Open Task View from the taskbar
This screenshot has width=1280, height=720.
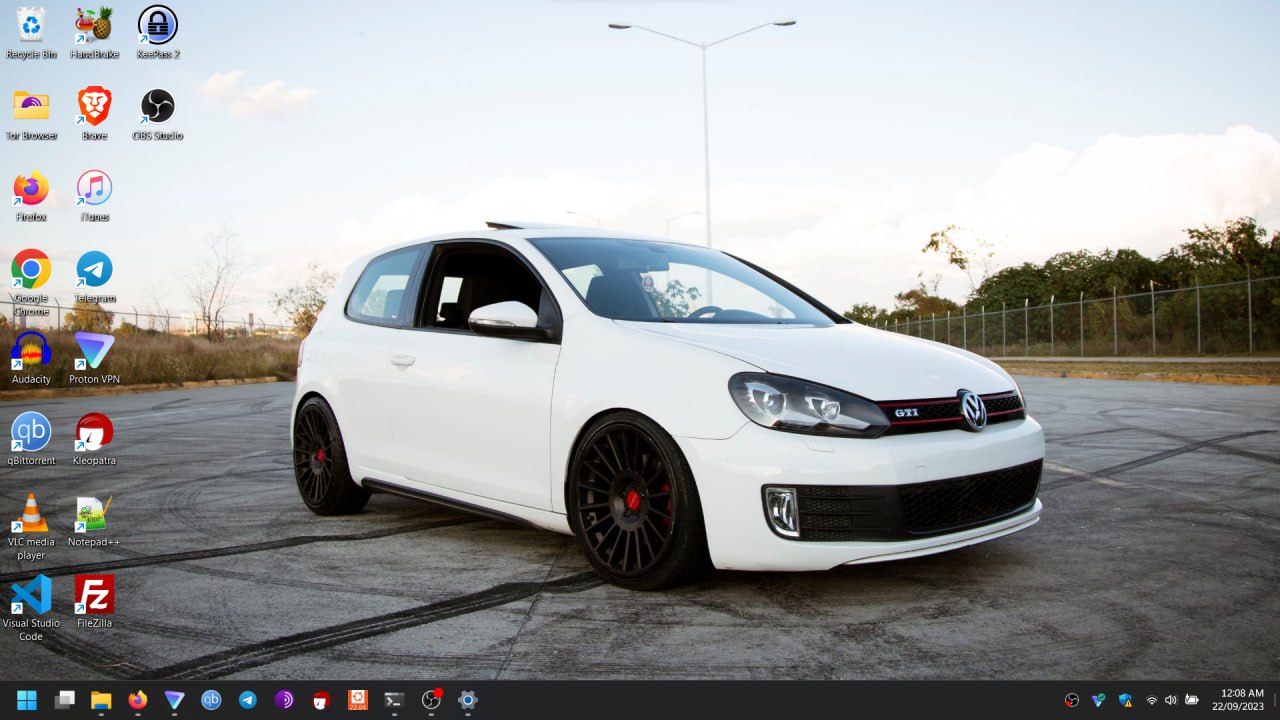[64, 700]
